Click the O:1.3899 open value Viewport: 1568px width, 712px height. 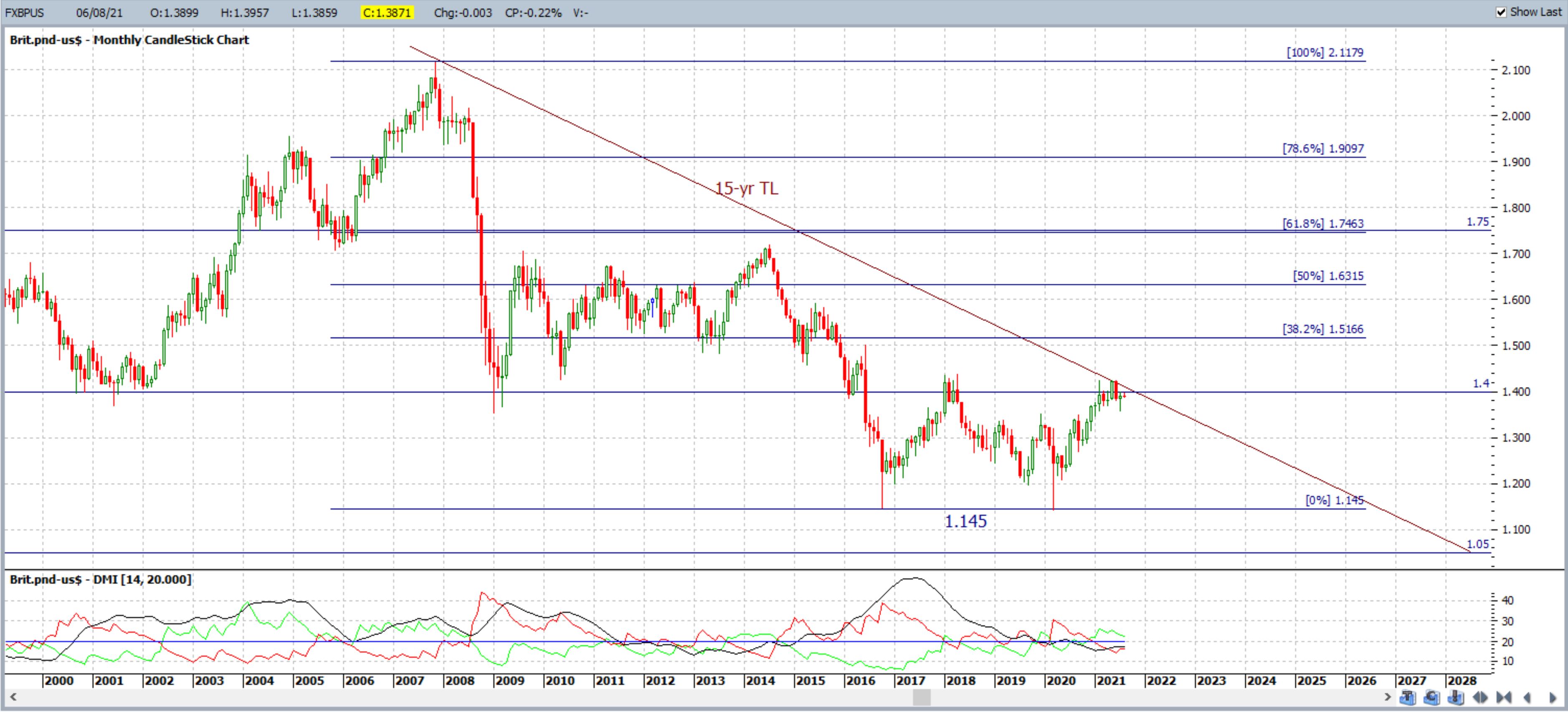[x=174, y=13]
